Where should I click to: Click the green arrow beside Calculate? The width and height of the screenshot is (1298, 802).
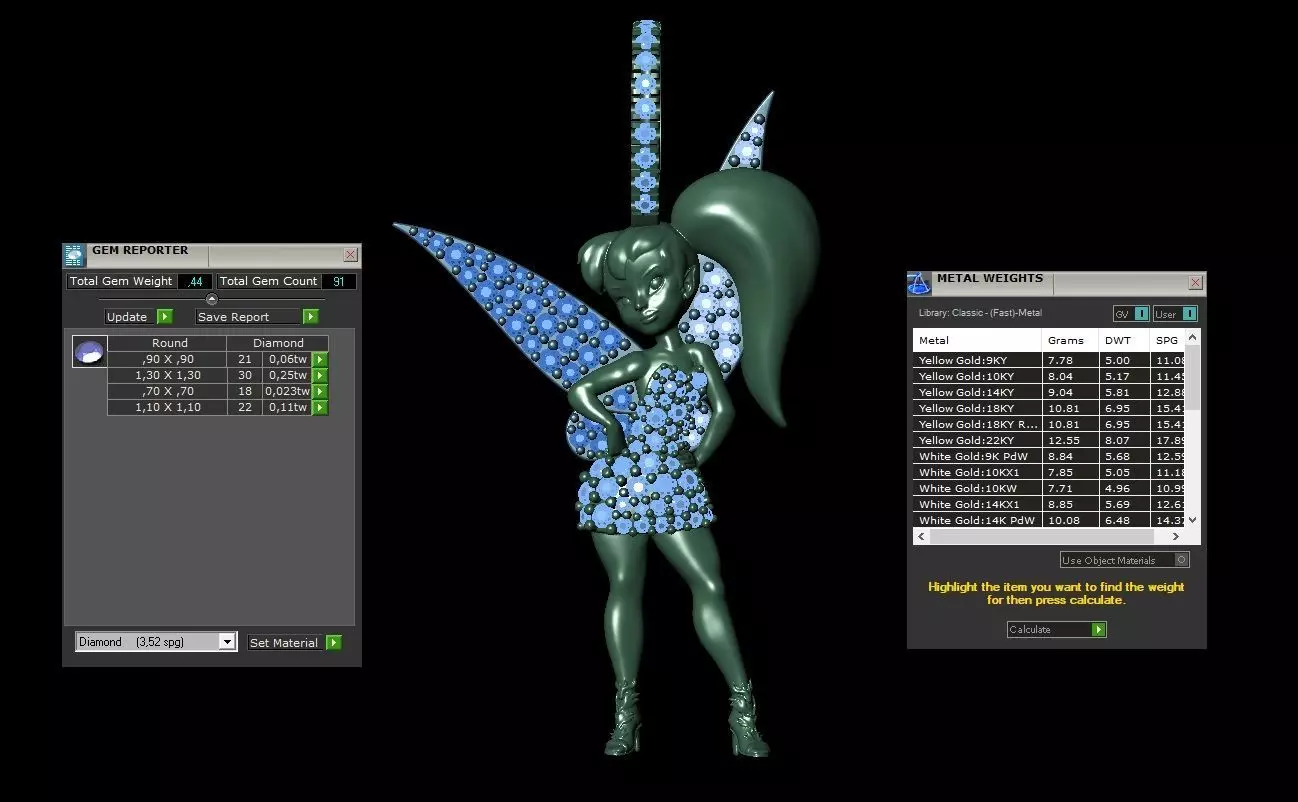(1099, 629)
